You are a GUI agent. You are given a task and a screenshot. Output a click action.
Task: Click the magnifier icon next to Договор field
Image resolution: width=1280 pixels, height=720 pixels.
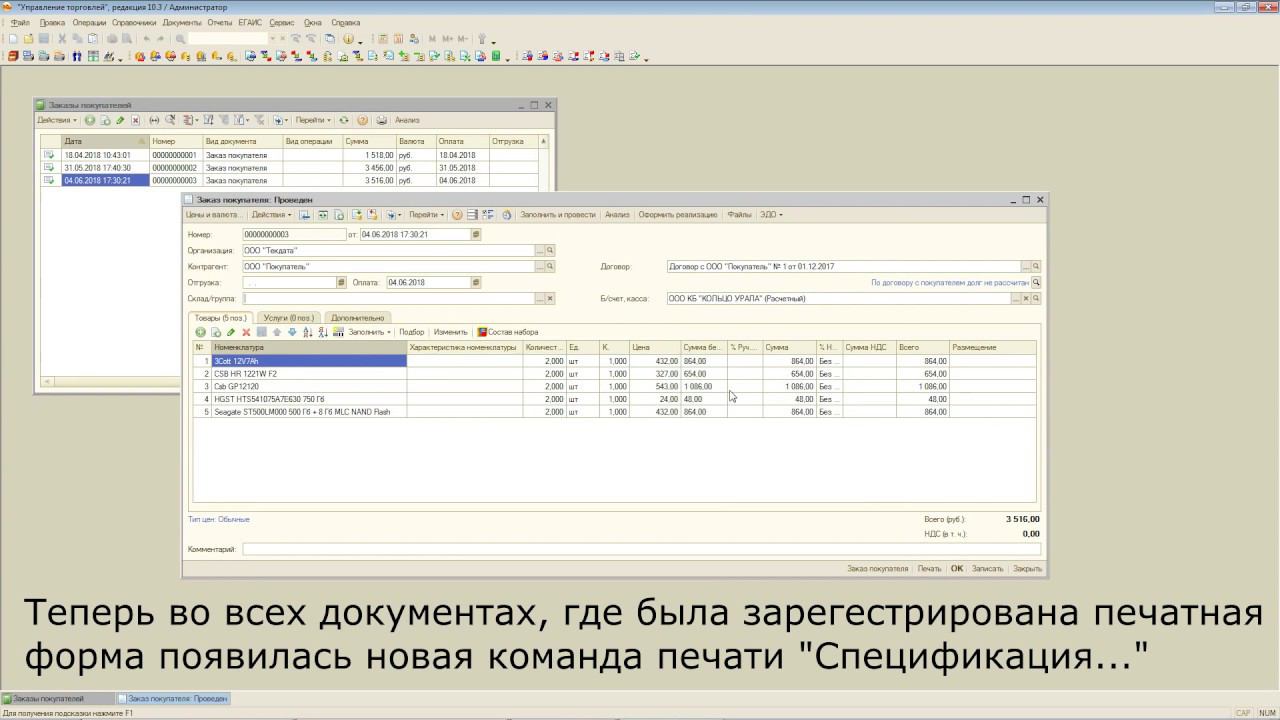click(x=1036, y=267)
